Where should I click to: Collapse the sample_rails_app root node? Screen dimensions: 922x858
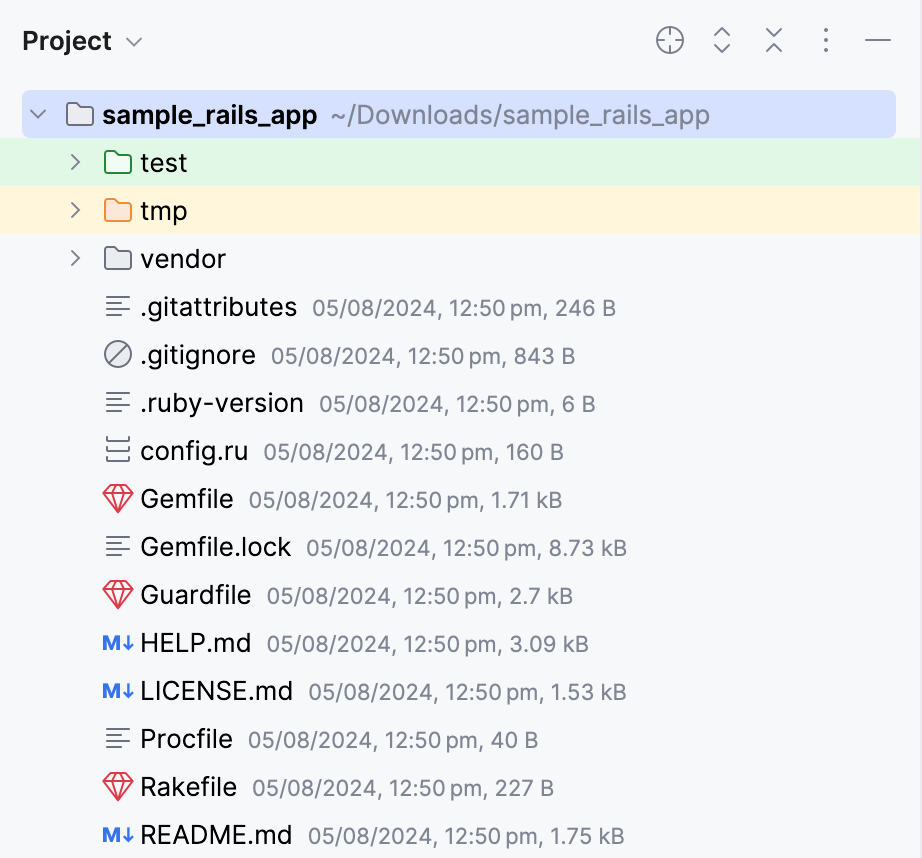(x=39, y=114)
